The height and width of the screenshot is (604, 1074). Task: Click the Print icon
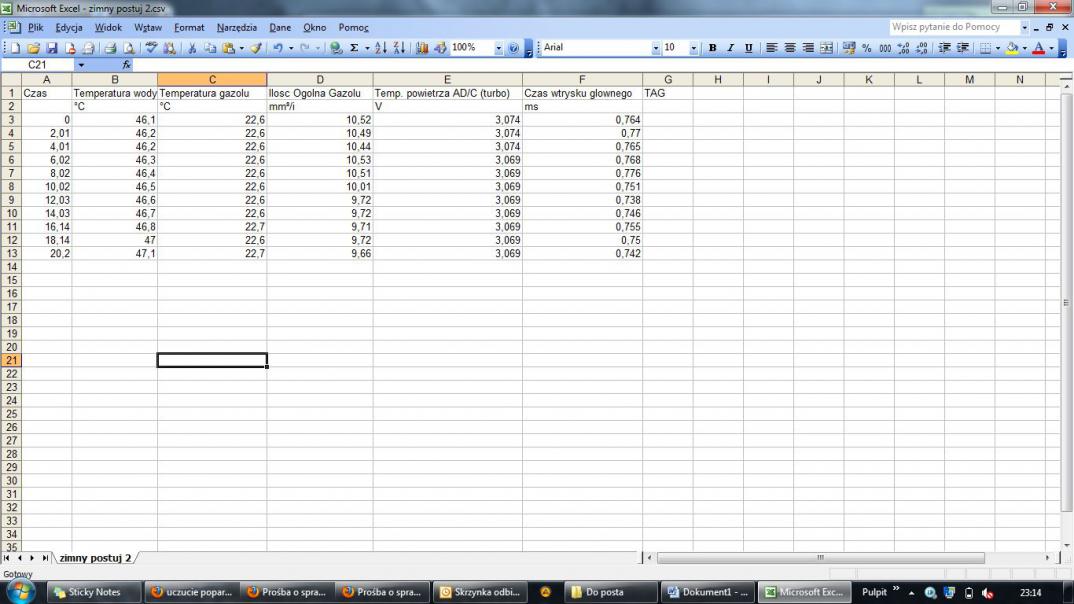(x=110, y=48)
